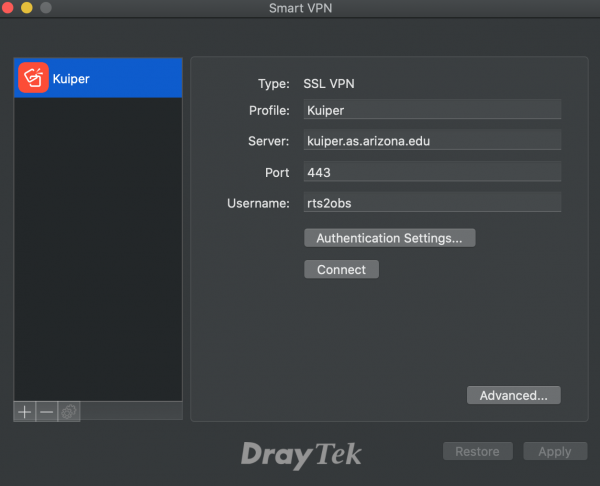600x486 pixels.
Task: Click the Profile name field
Action: (432, 109)
